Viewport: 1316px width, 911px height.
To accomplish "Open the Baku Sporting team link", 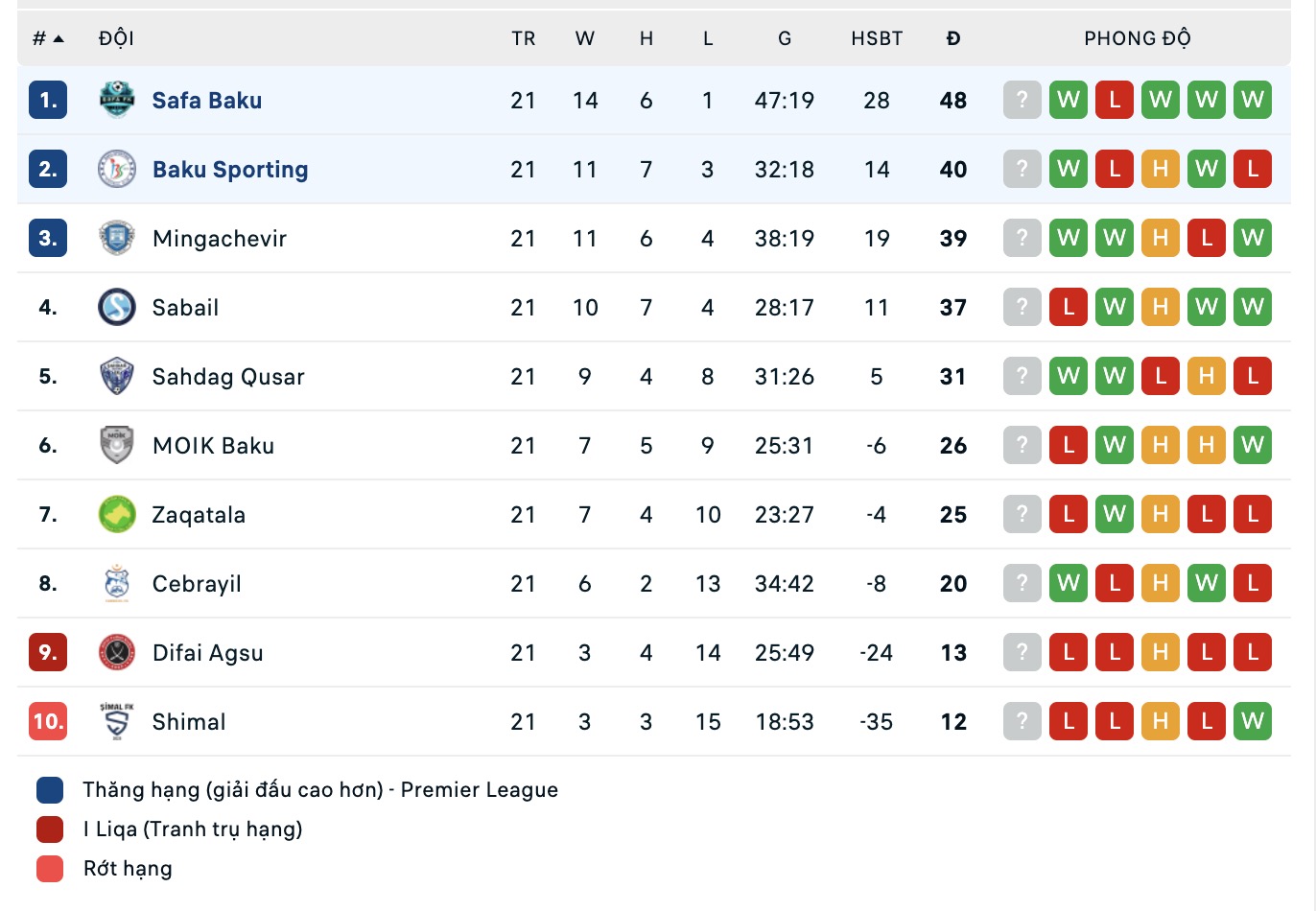I will click(x=230, y=169).
